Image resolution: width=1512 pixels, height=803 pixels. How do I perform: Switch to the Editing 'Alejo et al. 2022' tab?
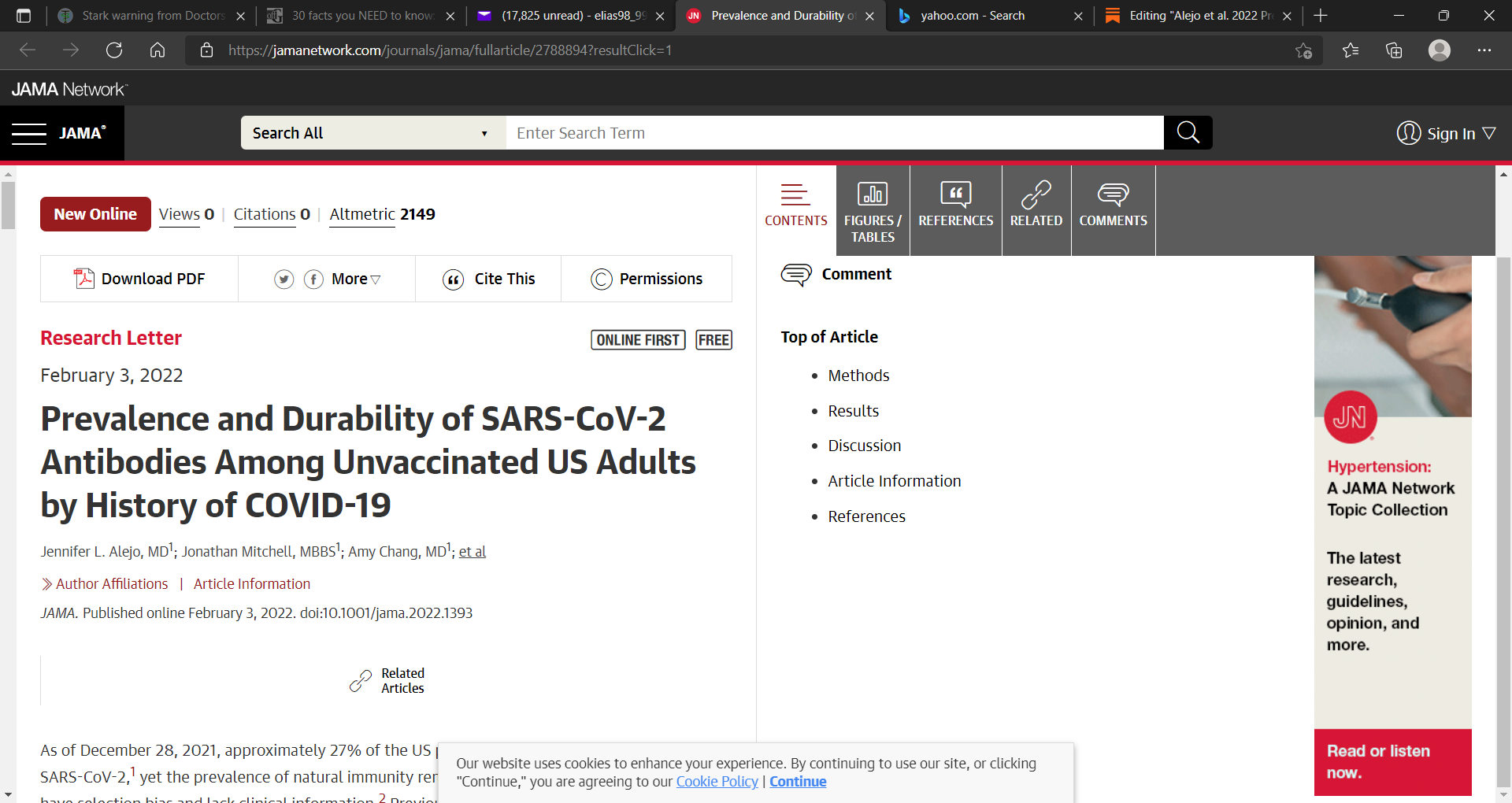pyautogui.click(x=1199, y=16)
